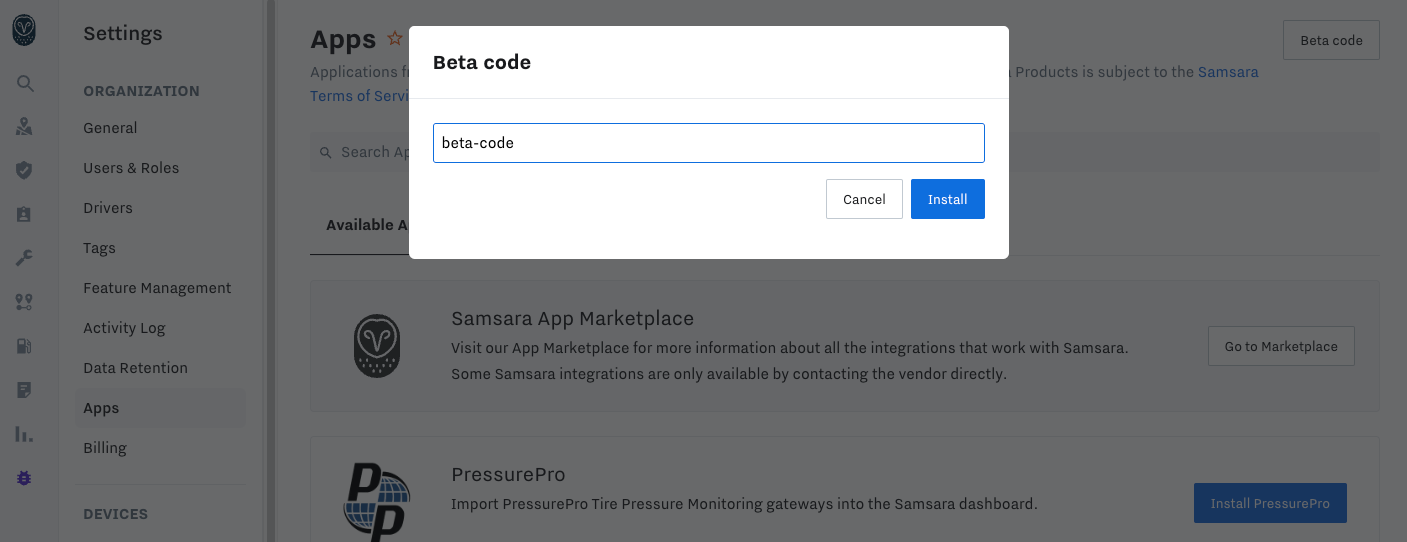Screen dimensions: 1407x542
Task: Open the Samsara terms link
Action: click(1228, 72)
